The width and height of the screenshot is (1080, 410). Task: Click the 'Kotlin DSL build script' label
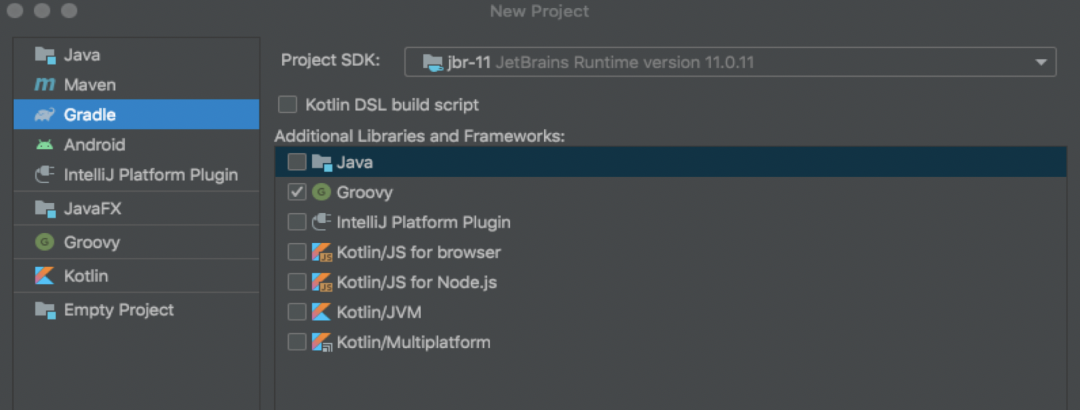click(392, 105)
